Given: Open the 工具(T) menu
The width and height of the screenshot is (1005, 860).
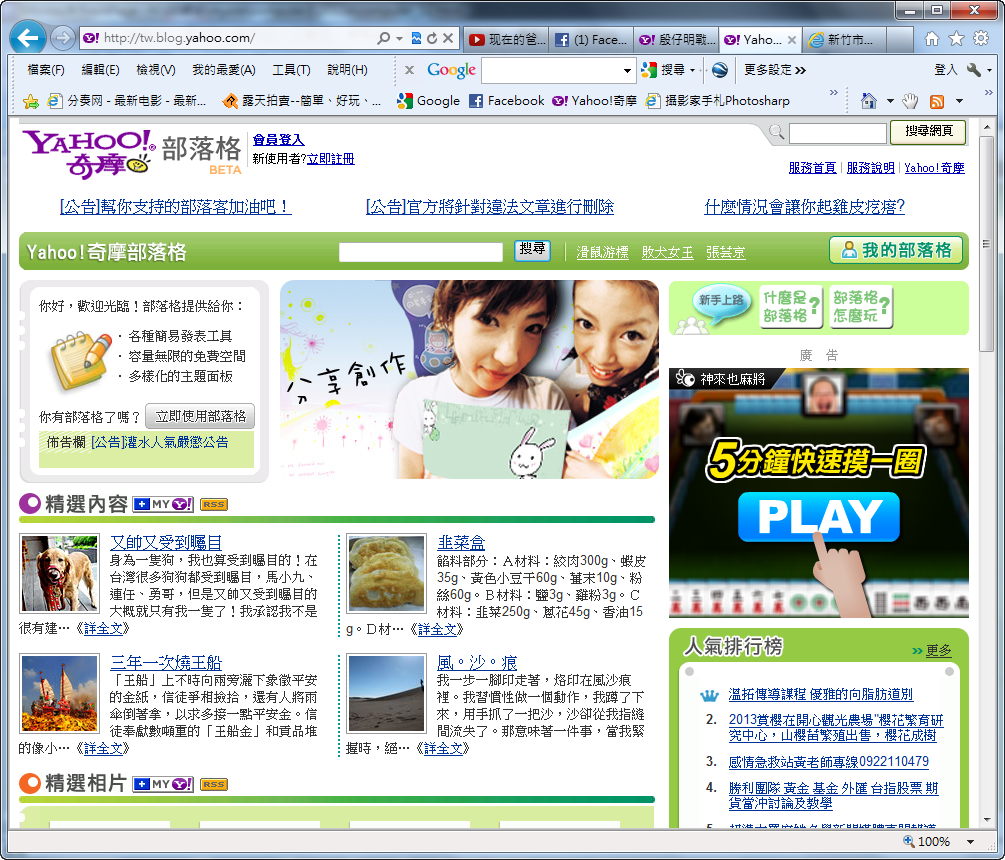Looking at the screenshot, I should coord(291,70).
